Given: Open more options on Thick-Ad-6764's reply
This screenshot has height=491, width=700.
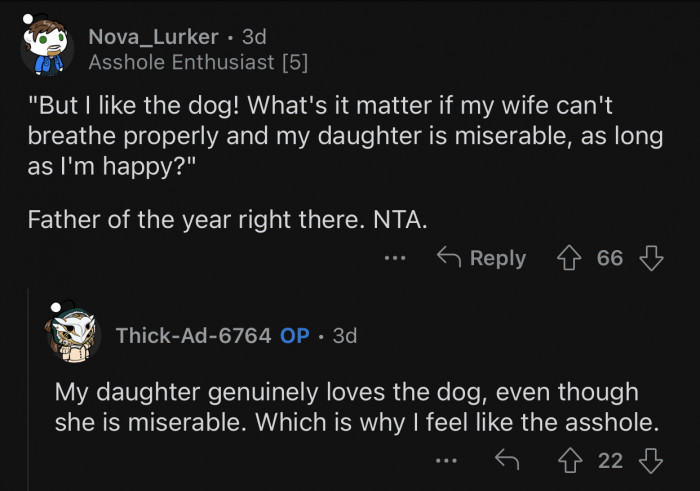Looking at the screenshot, I should click(x=447, y=460).
